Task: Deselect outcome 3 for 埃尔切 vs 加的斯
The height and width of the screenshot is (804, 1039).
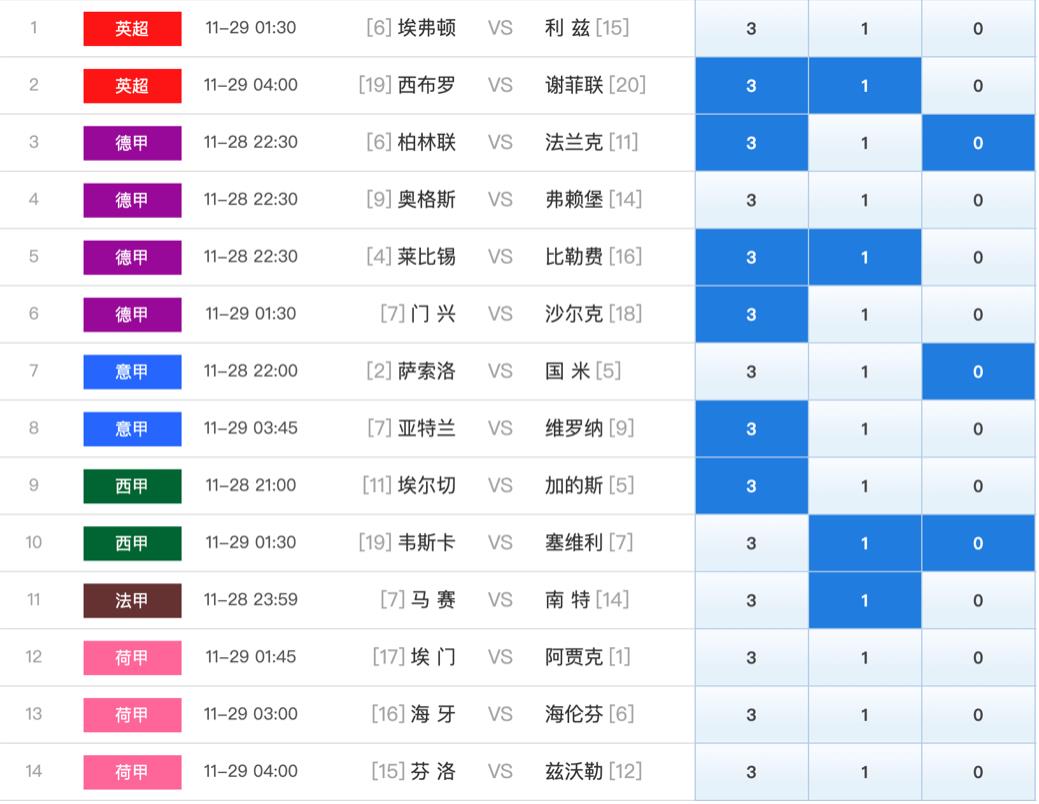Action: tap(751, 486)
